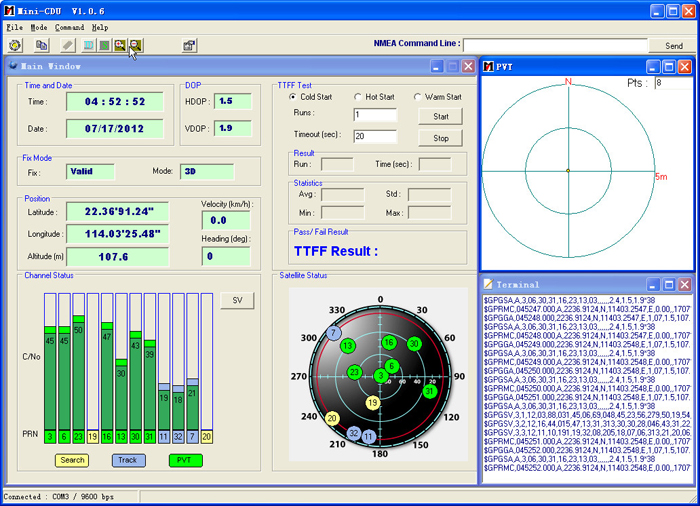Click the copy pages toolbar icon

(x=42, y=45)
